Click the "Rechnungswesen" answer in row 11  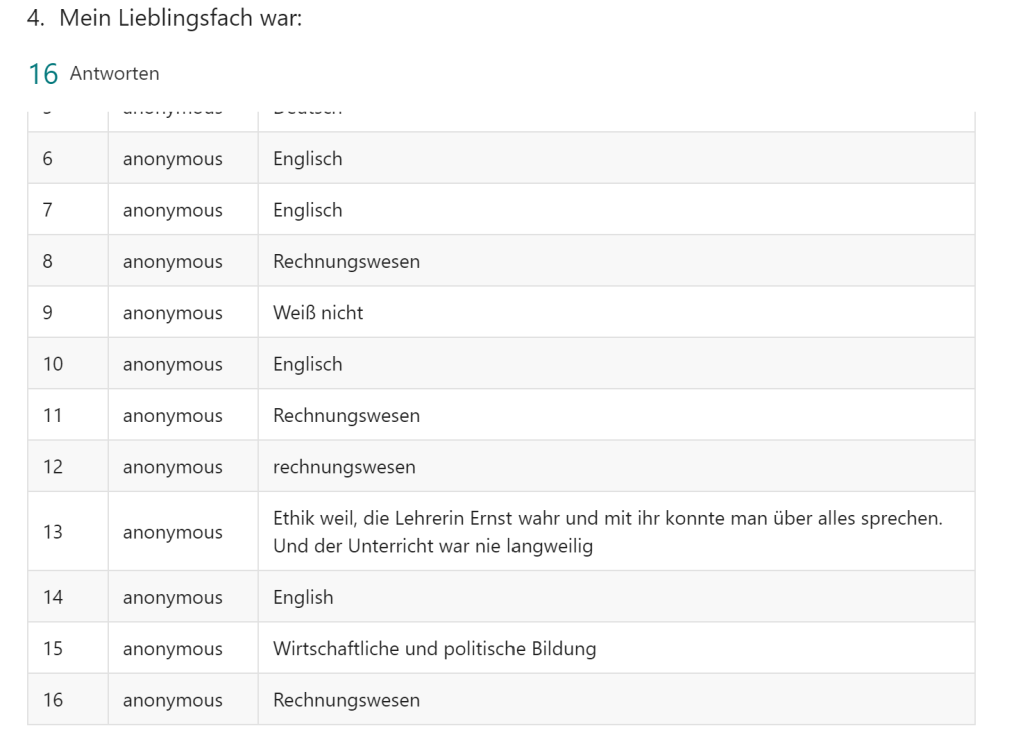point(346,416)
